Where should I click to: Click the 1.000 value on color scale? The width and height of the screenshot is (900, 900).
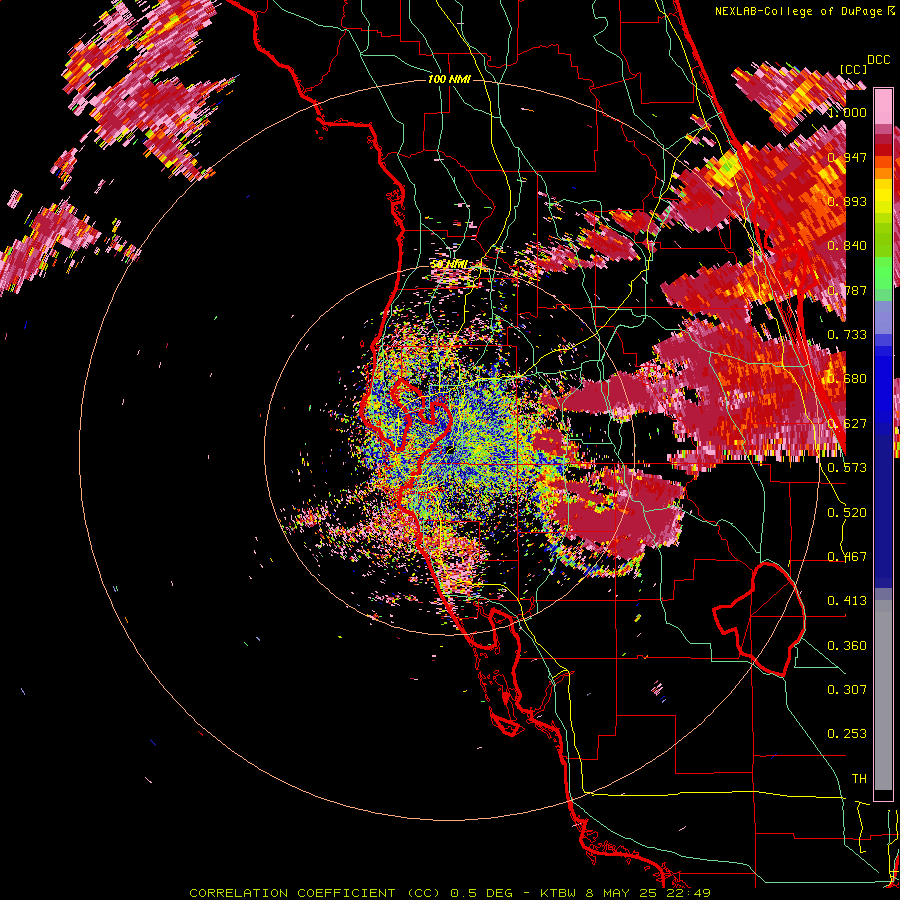click(x=847, y=112)
